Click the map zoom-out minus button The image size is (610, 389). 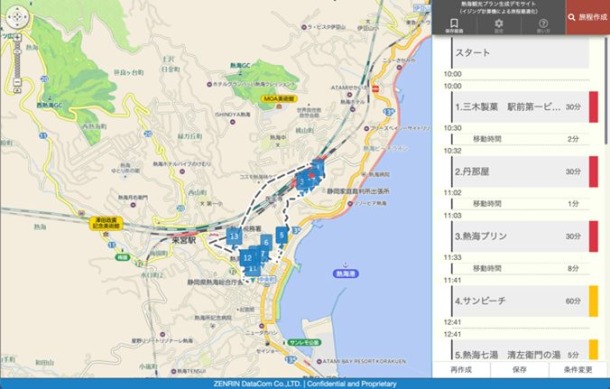click(18, 82)
